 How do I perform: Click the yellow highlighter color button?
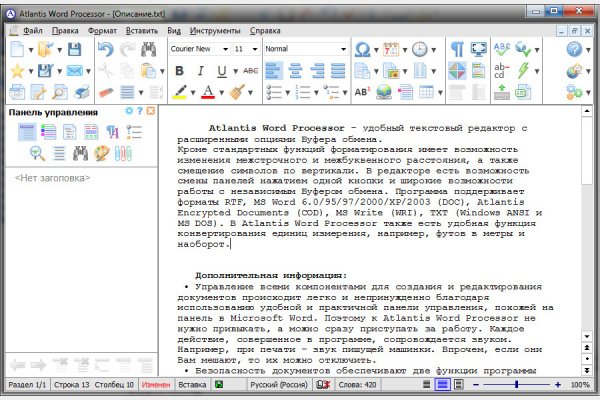(x=179, y=92)
